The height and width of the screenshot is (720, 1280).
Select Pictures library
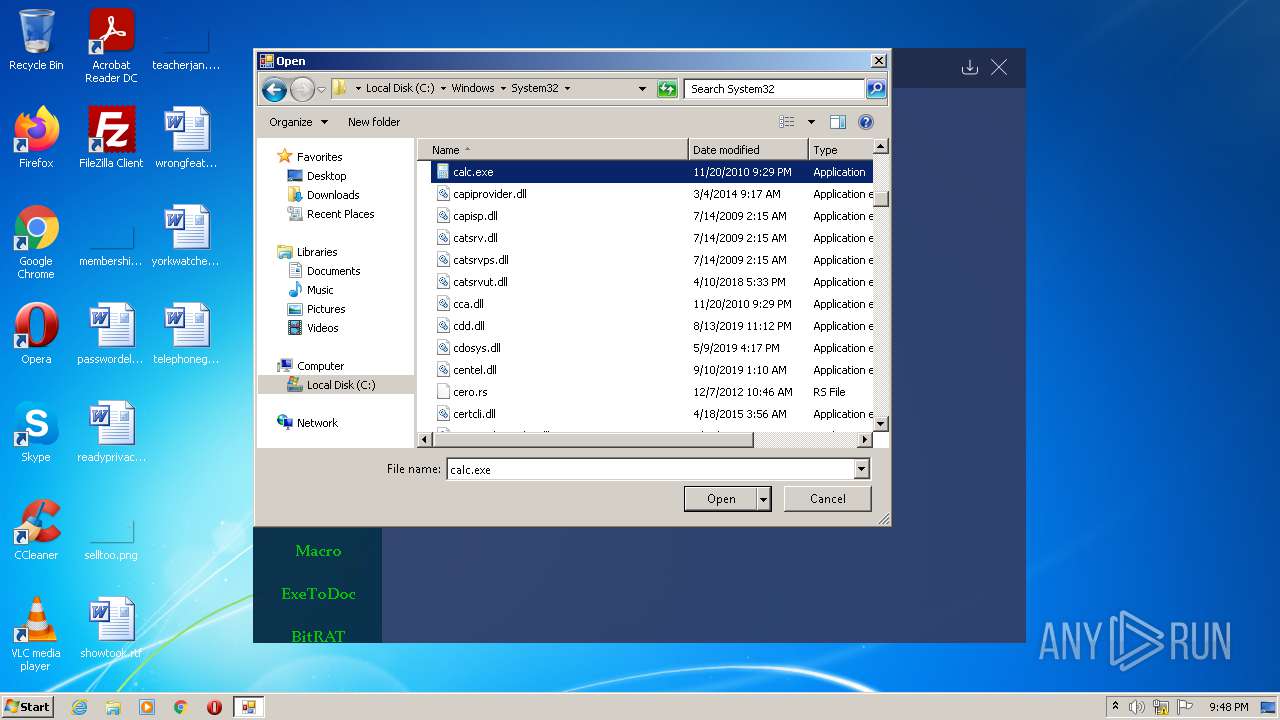pos(326,309)
